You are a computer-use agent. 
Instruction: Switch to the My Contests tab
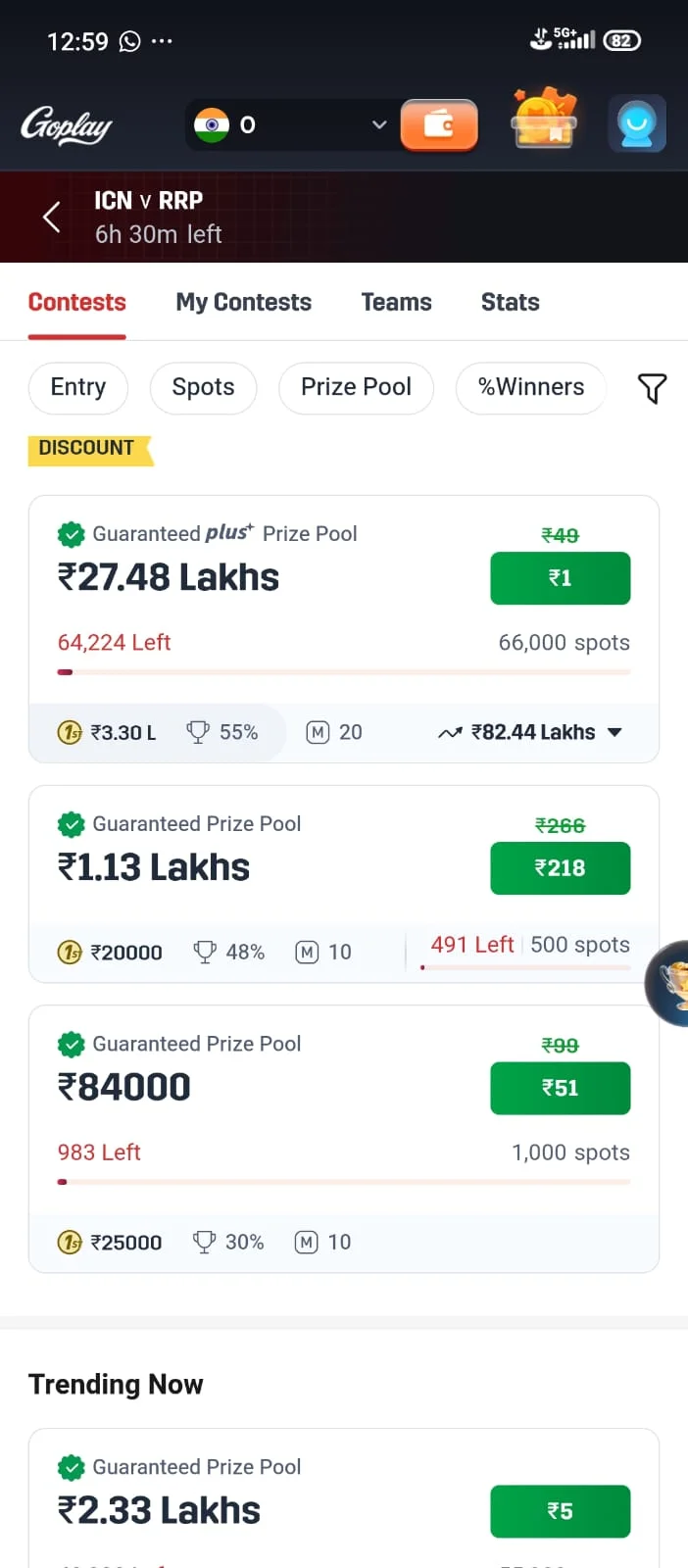[x=243, y=302]
